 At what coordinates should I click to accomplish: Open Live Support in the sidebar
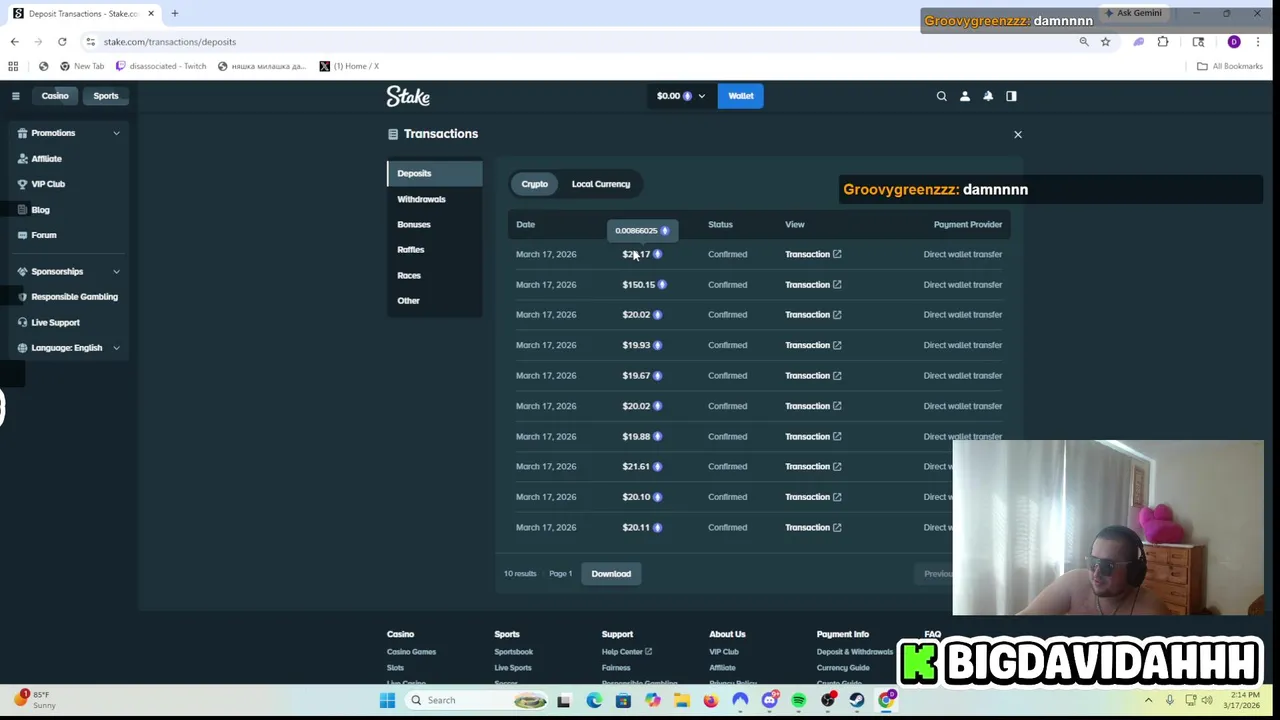point(54,322)
